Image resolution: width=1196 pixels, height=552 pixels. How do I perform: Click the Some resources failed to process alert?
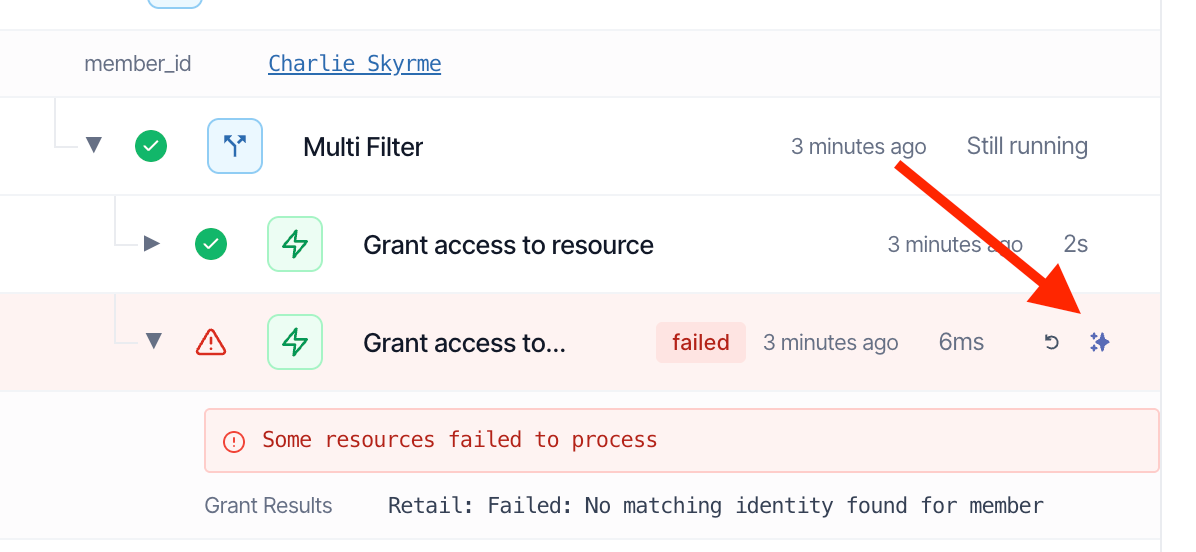(x=682, y=441)
